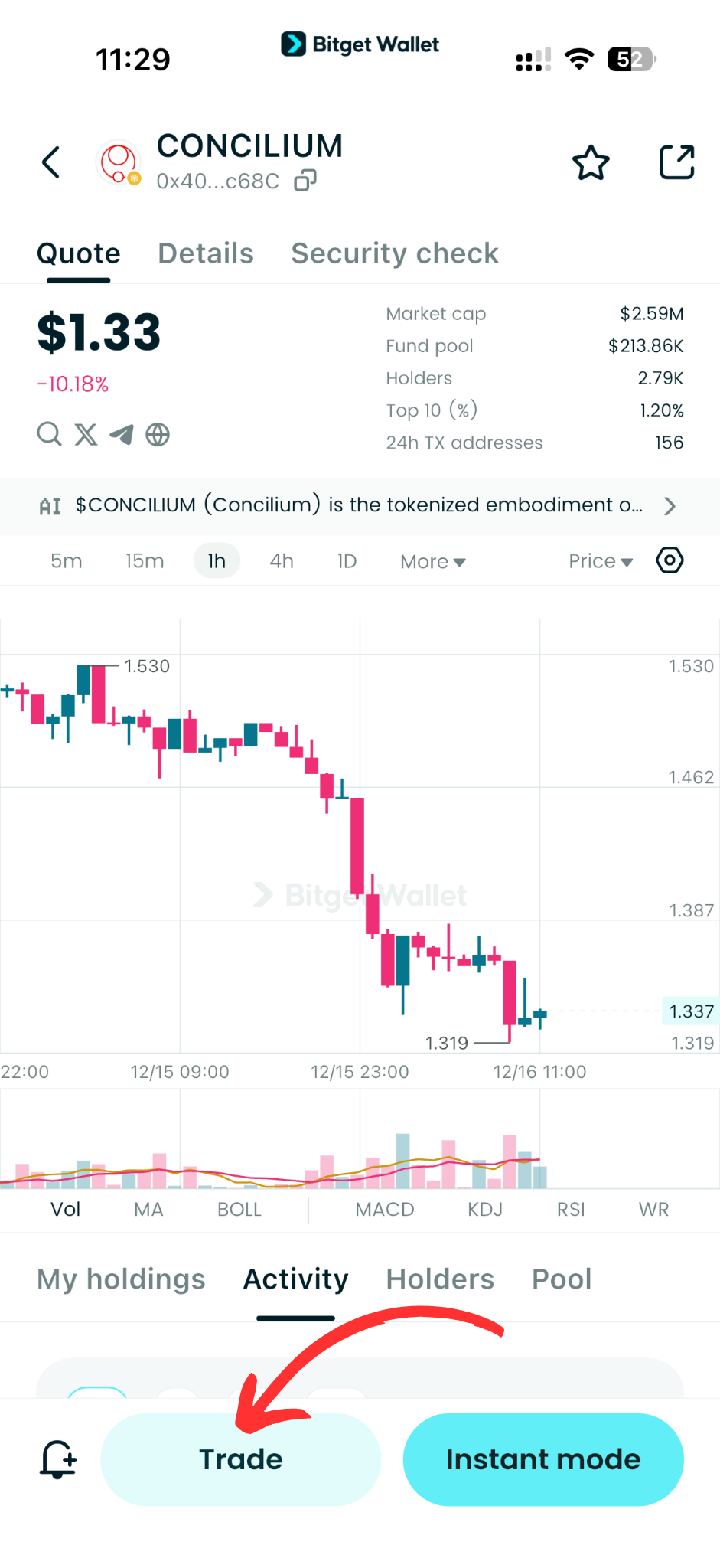Switch to the Security check tab

[x=394, y=253]
